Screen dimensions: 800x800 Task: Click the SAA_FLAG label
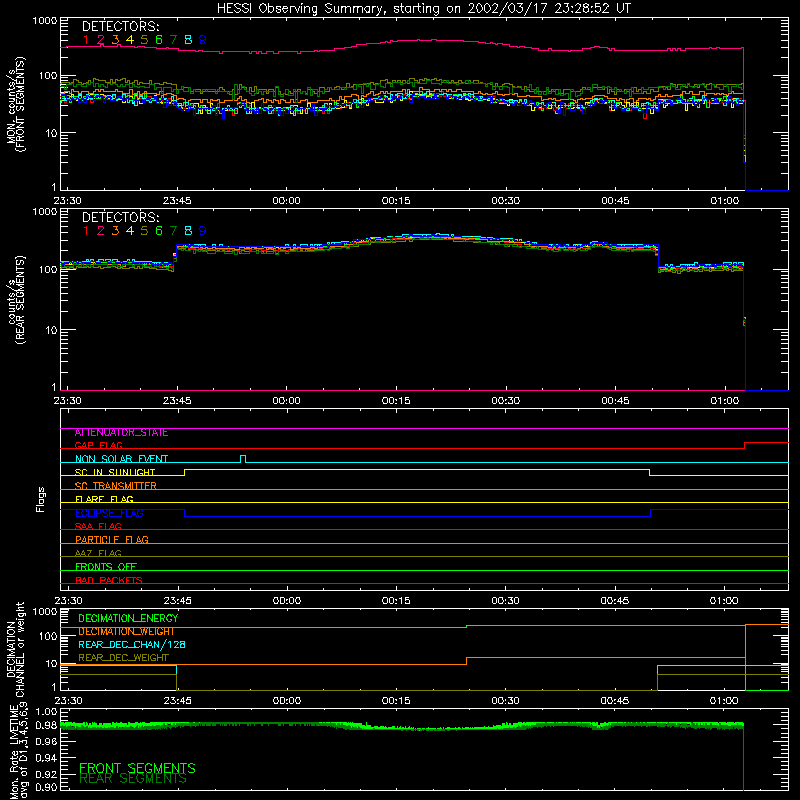tap(98, 526)
